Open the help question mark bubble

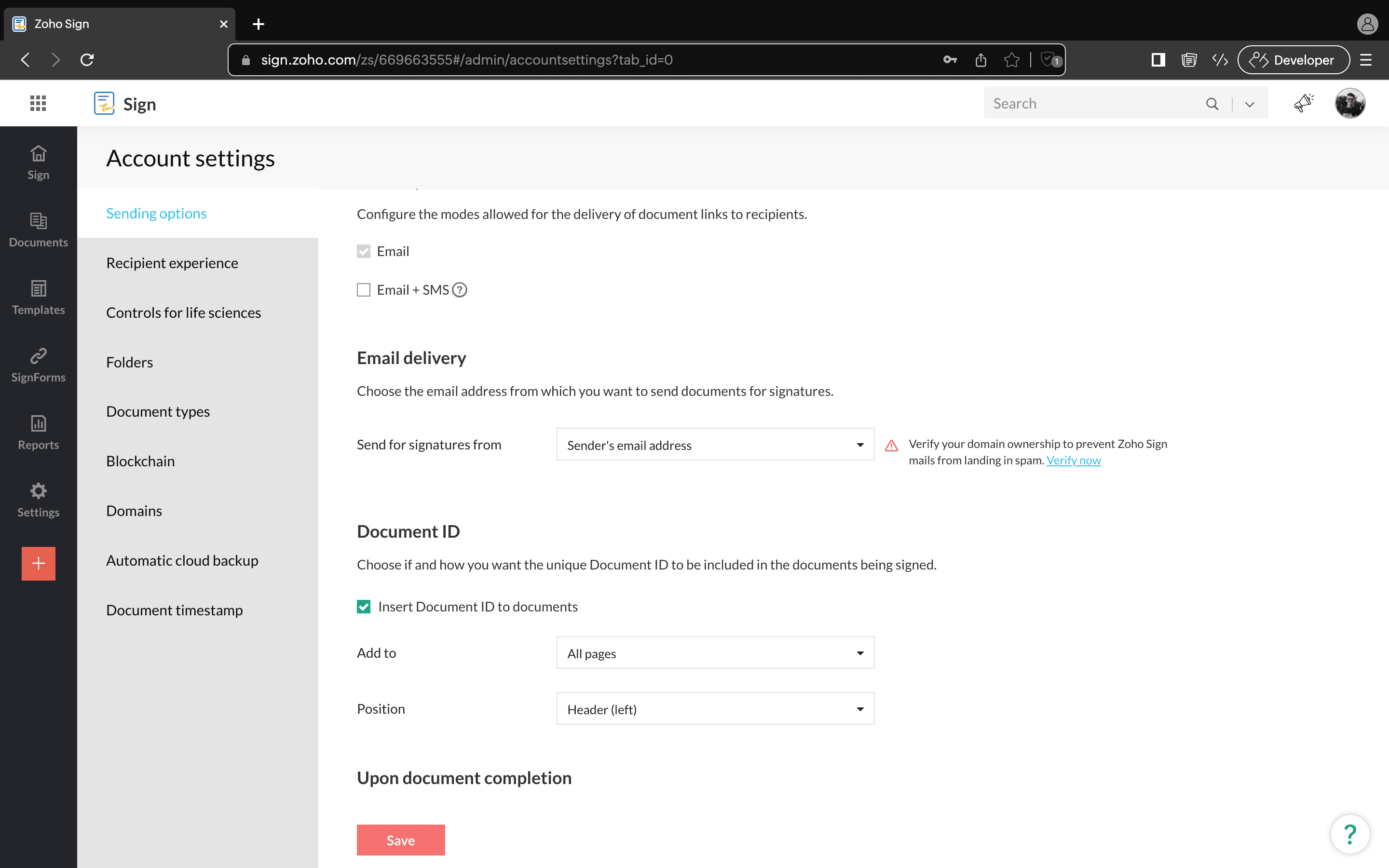1349,834
